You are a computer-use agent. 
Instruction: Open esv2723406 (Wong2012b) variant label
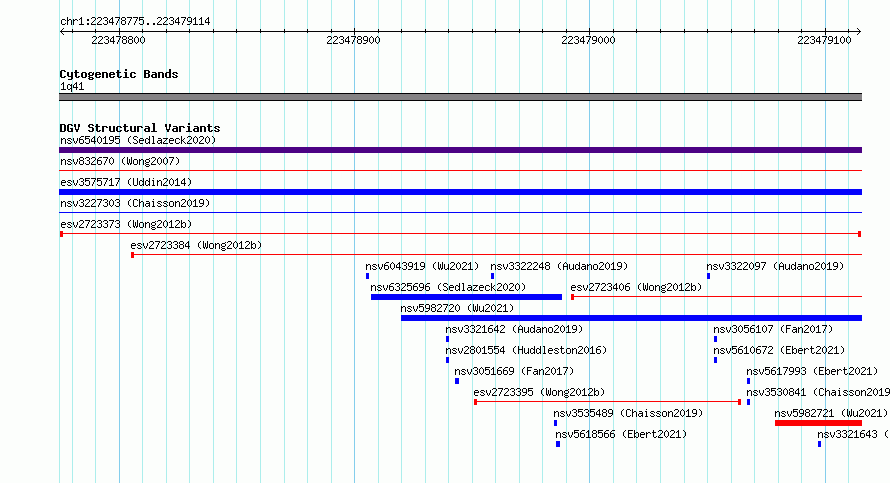(636, 287)
